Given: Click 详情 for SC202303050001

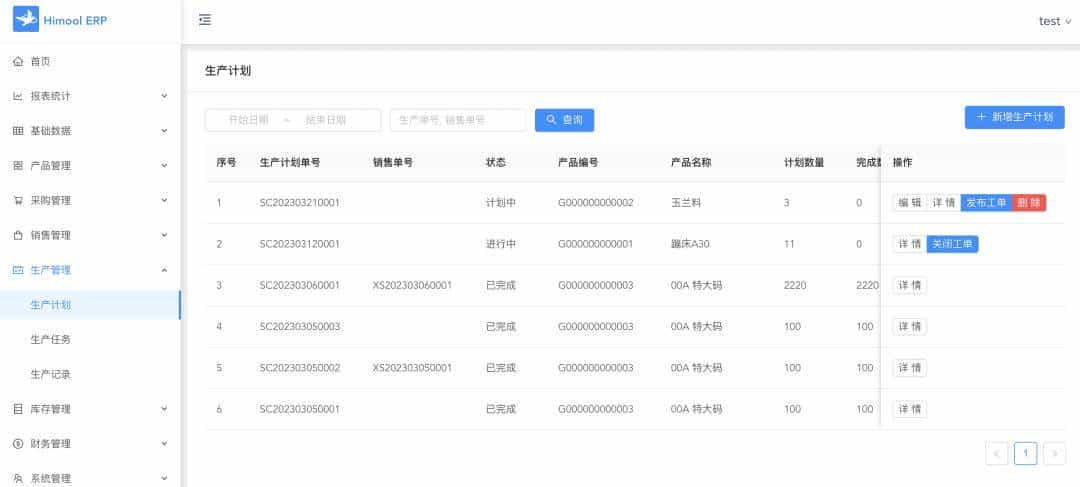Looking at the screenshot, I should point(909,409).
